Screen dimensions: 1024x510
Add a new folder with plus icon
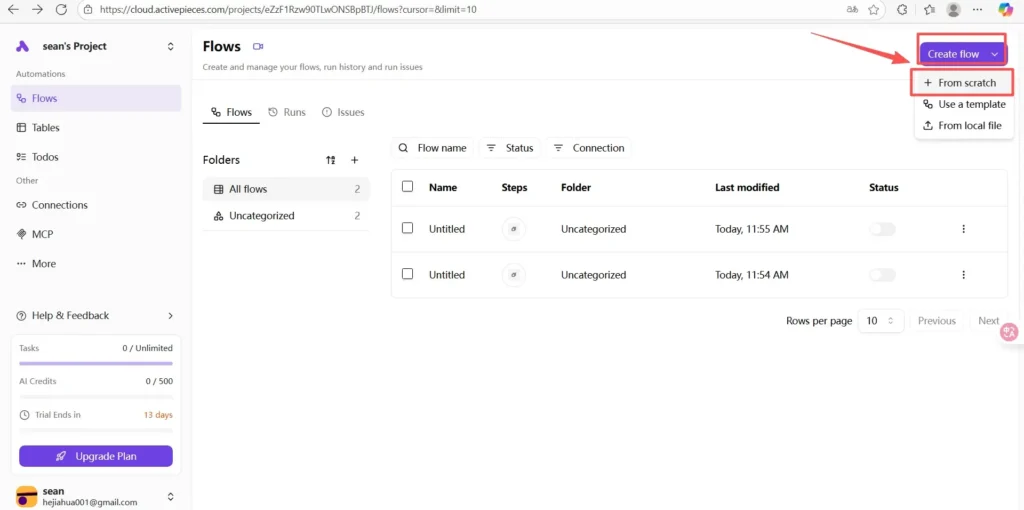[x=354, y=160]
